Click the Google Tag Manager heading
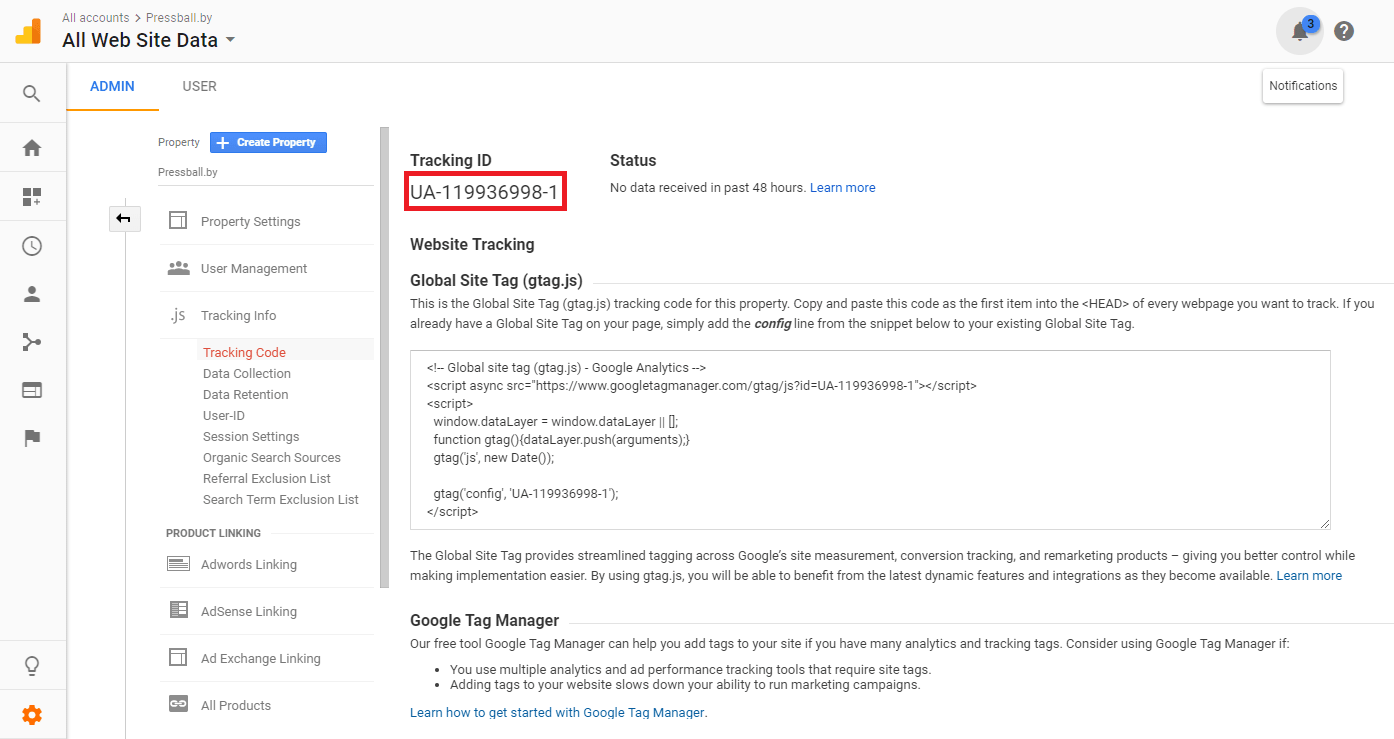1394x739 pixels. (484, 621)
